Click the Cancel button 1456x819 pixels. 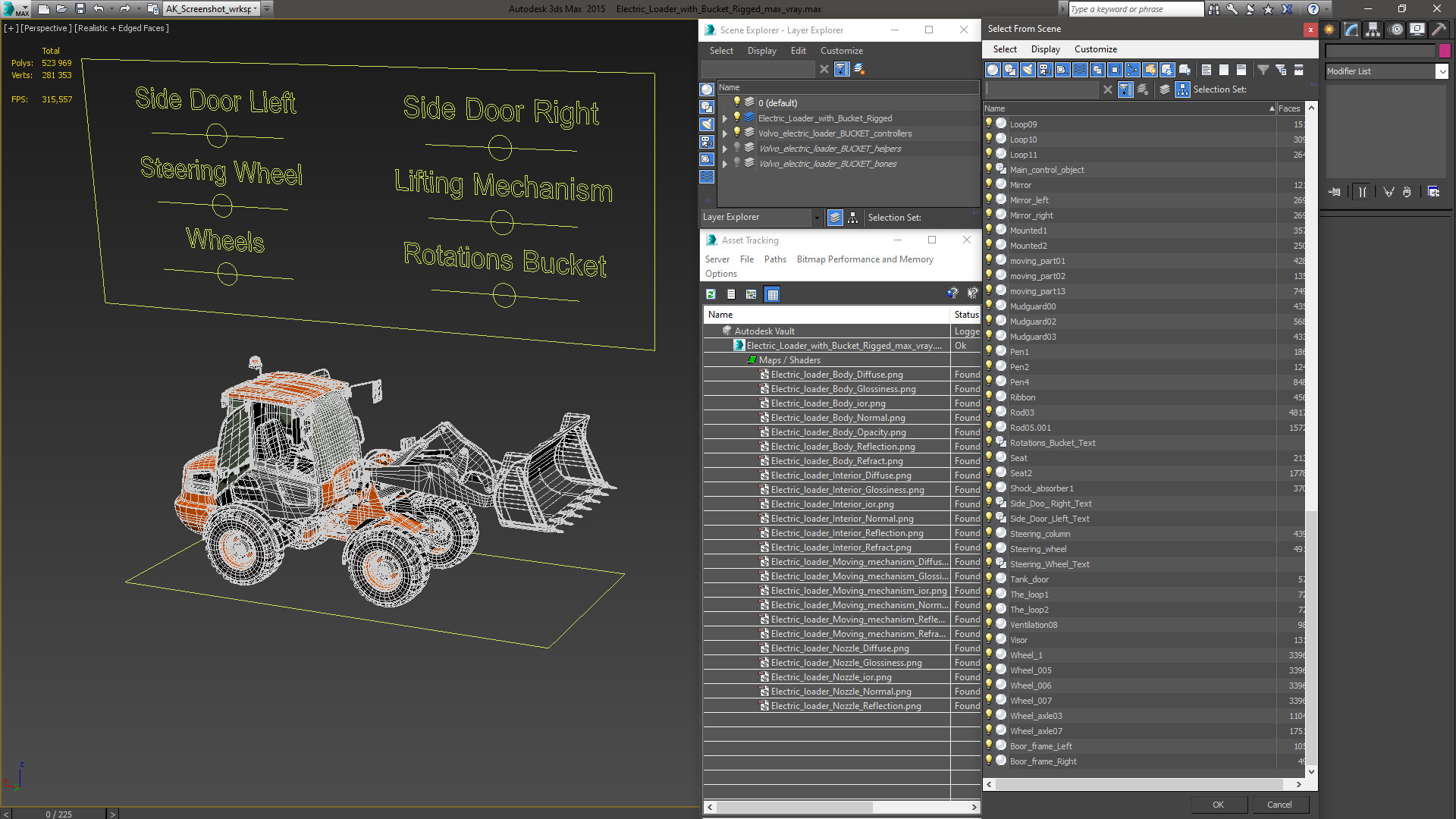(1279, 805)
